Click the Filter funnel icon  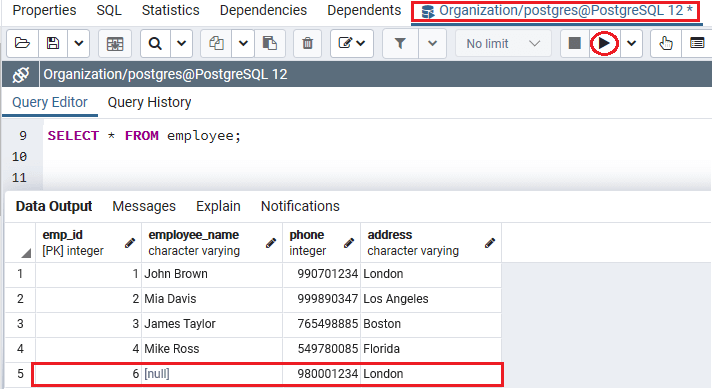click(x=400, y=44)
